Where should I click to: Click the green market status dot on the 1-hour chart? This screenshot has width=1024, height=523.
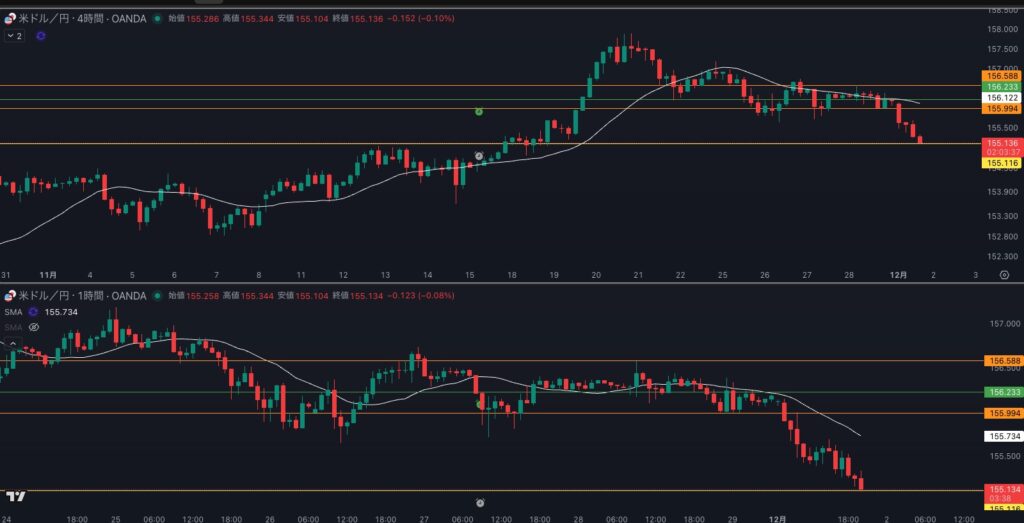point(157,296)
